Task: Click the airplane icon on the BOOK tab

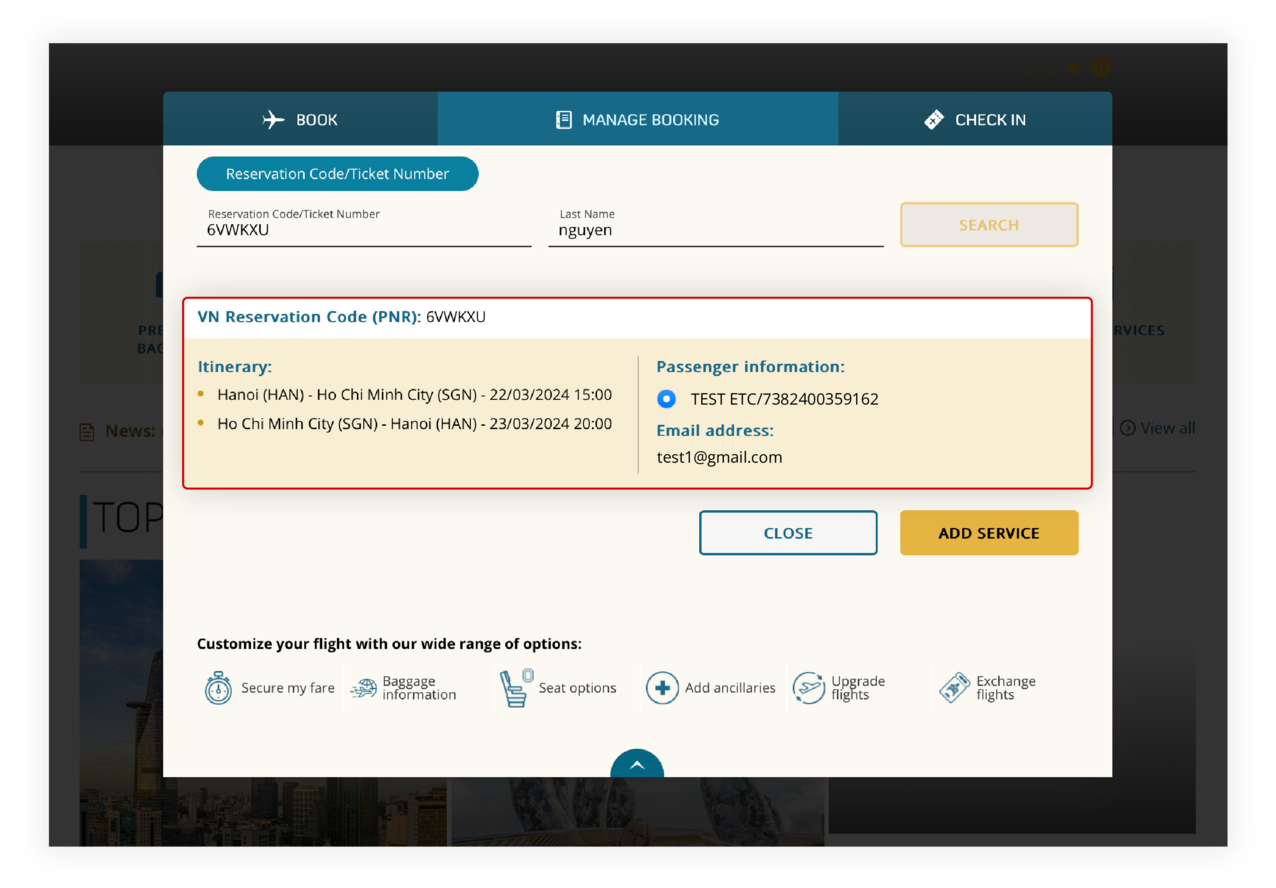Action: [x=274, y=119]
